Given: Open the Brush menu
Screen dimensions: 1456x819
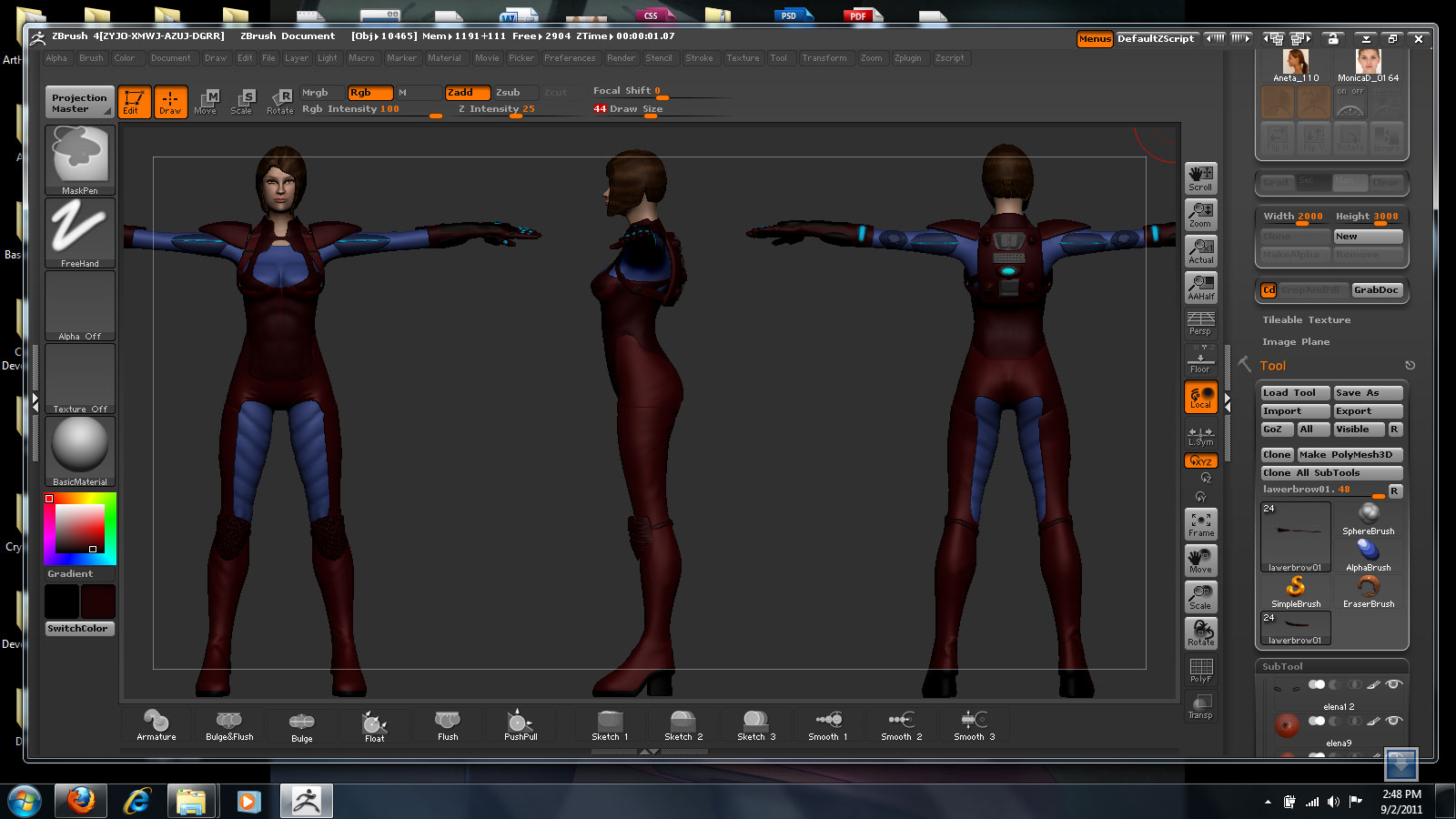Looking at the screenshot, I should [91, 58].
